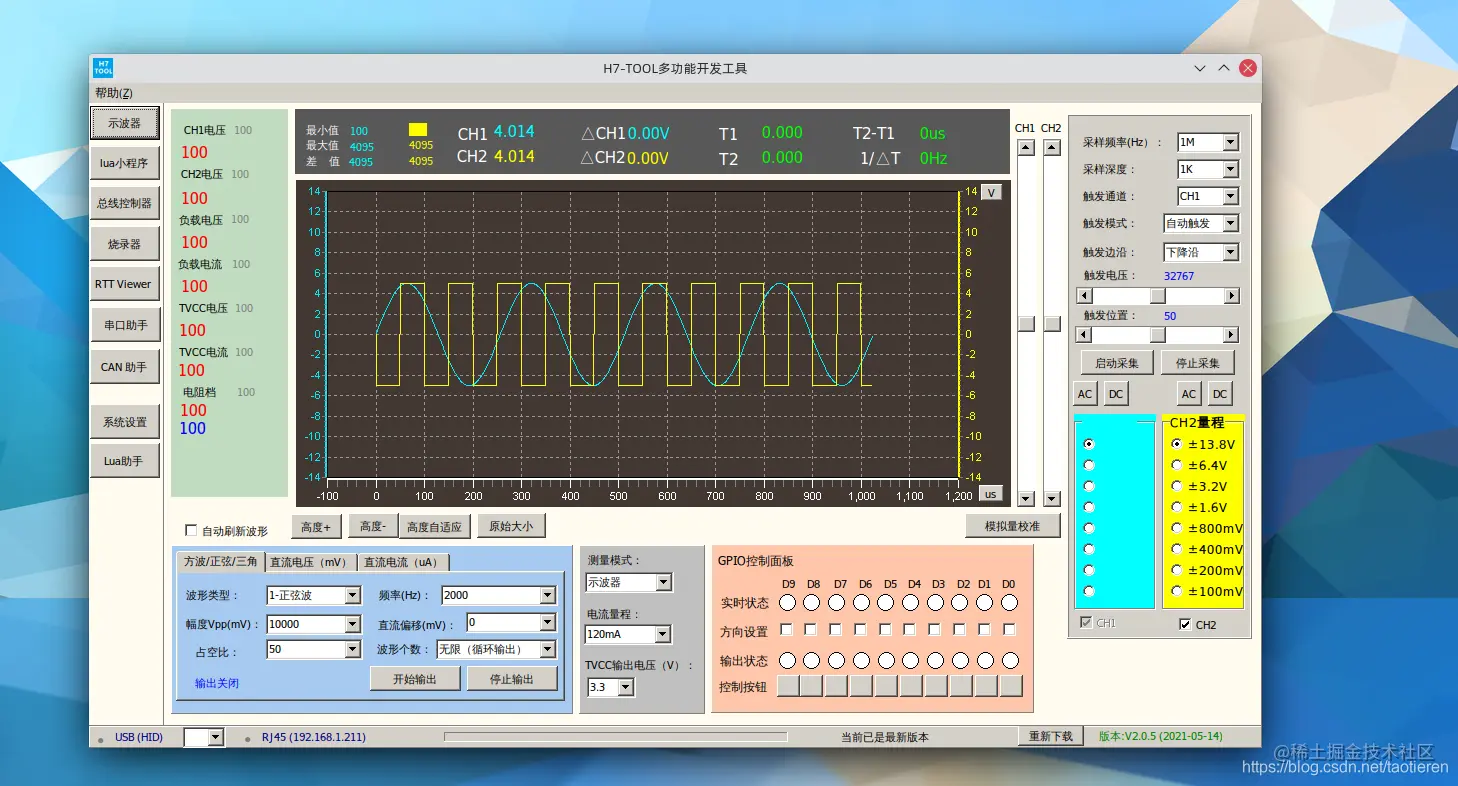
Task: Click 高度自适应 button
Action: [435, 527]
